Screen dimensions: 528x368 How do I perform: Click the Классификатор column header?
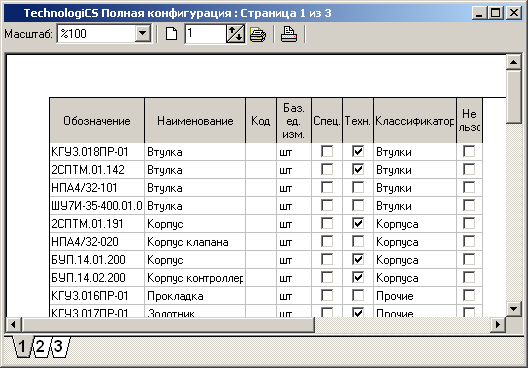click(415, 121)
